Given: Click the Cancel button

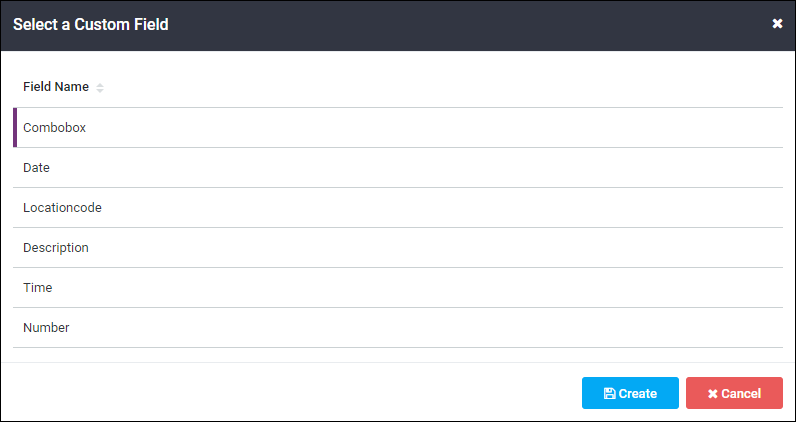Looking at the screenshot, I should tap(734, 393).
